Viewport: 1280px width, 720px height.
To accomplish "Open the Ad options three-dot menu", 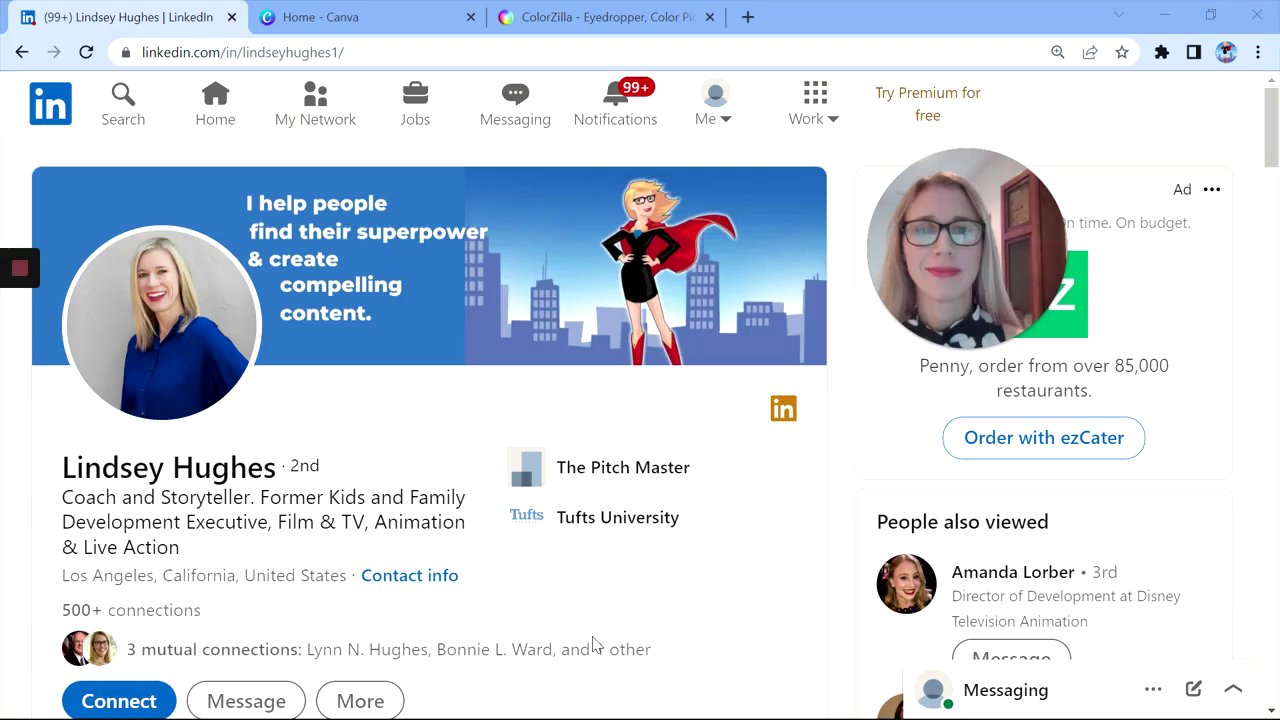I will [x=1212, y=189].
